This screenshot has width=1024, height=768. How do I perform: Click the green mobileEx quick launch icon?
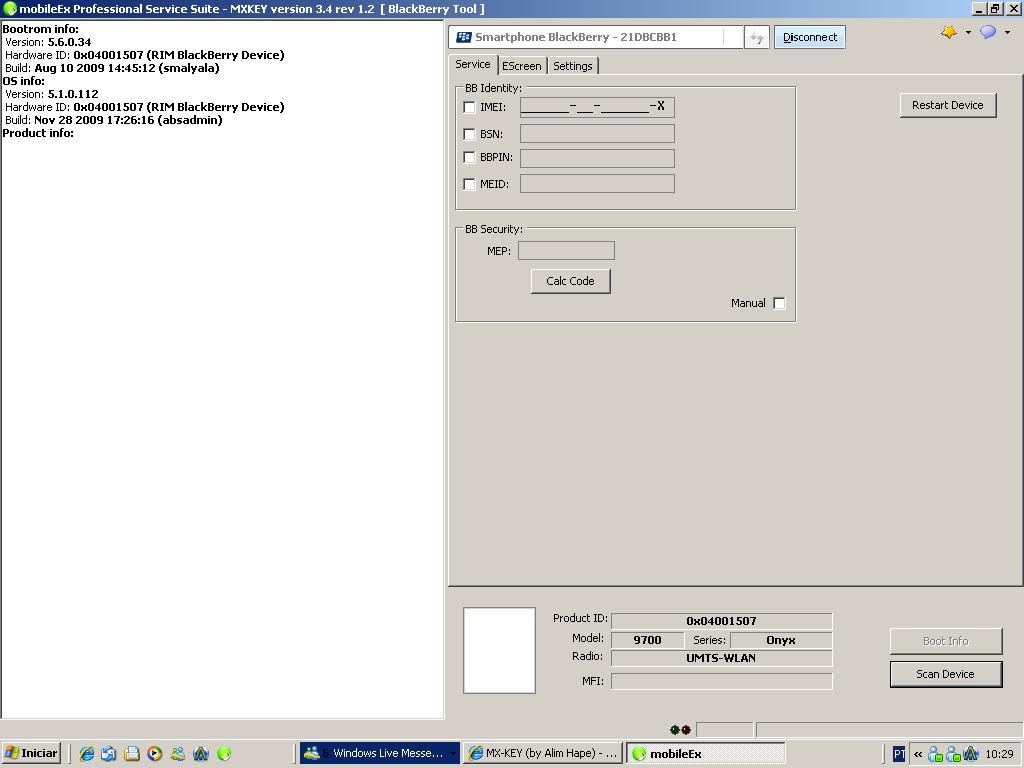[224, 754]
